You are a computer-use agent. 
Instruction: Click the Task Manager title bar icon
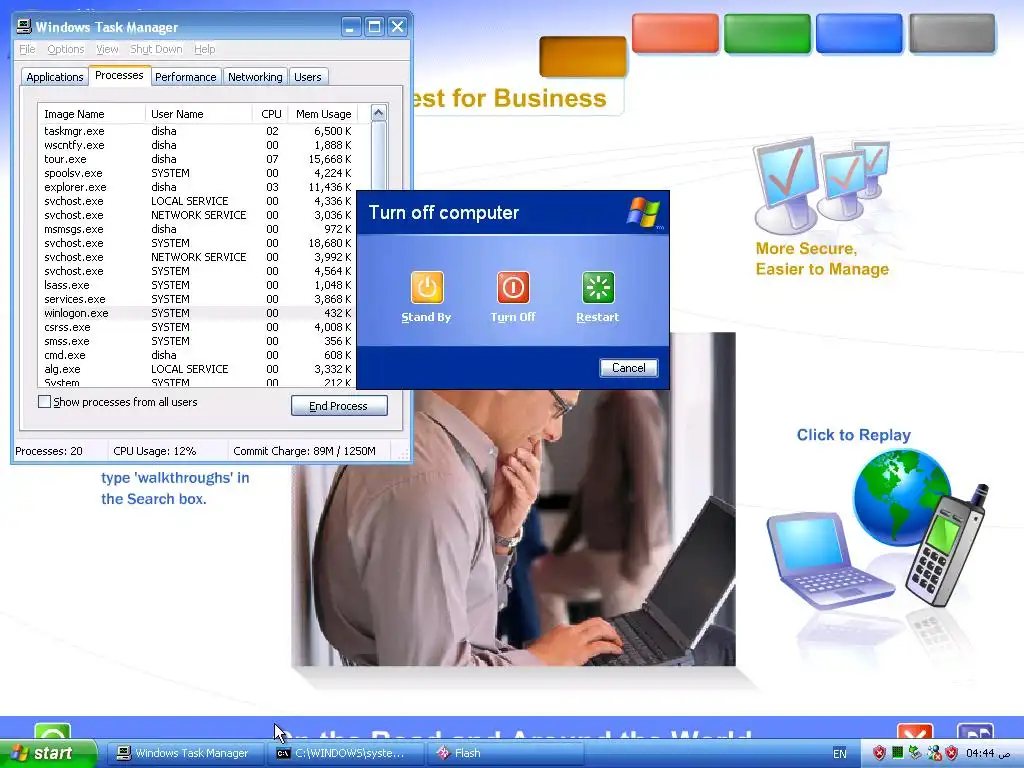click(24, 26)
